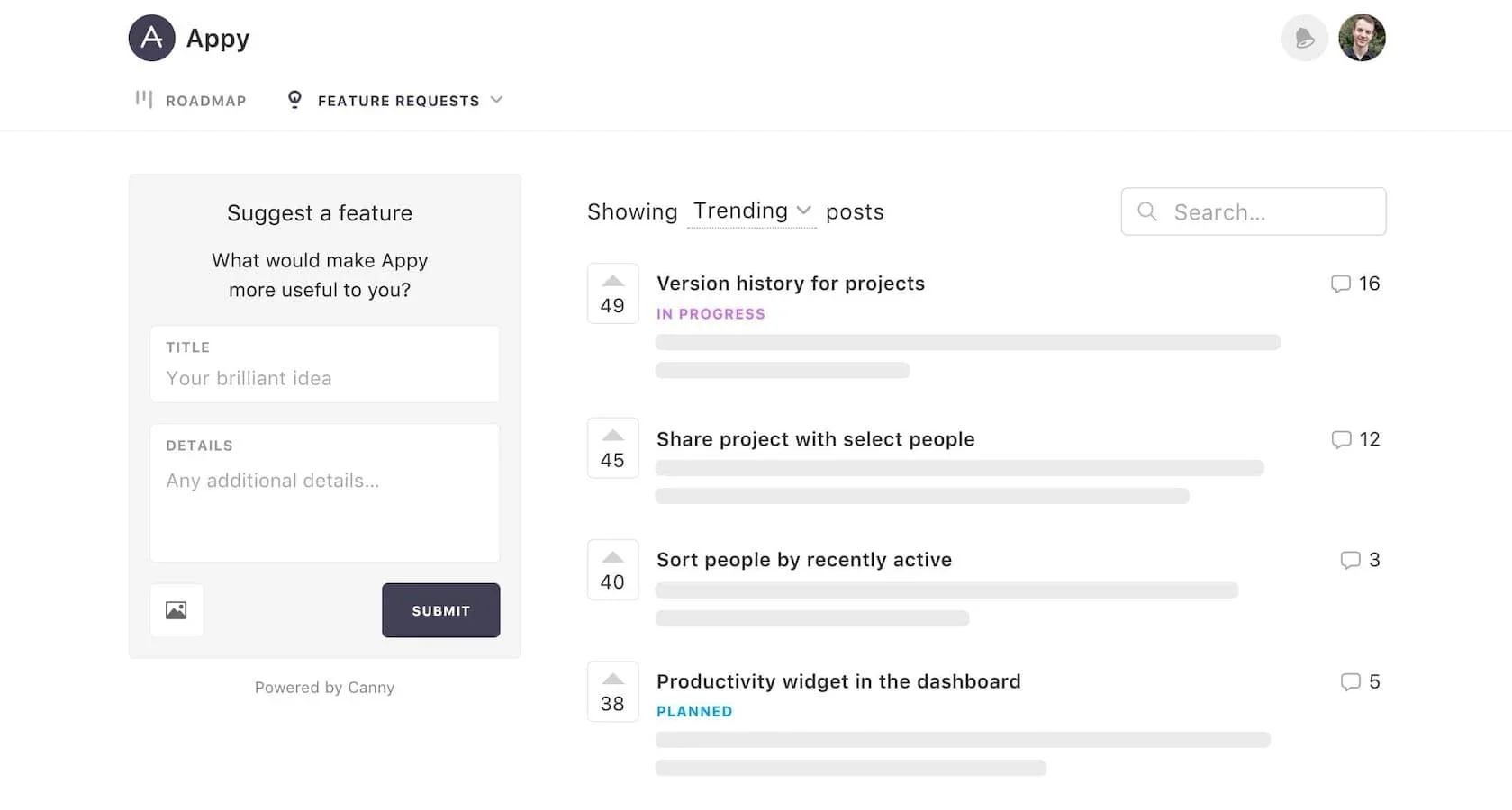Open the Powered by Canny link

[x=324, y=687]
